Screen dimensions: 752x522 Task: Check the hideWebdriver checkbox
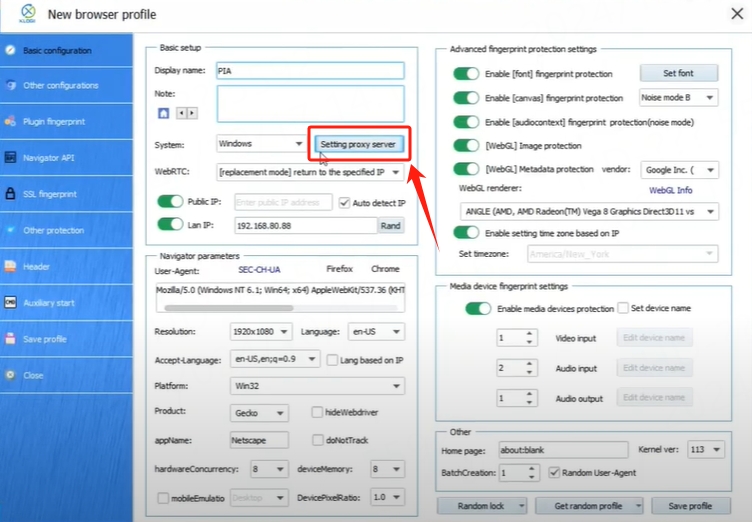317,412
